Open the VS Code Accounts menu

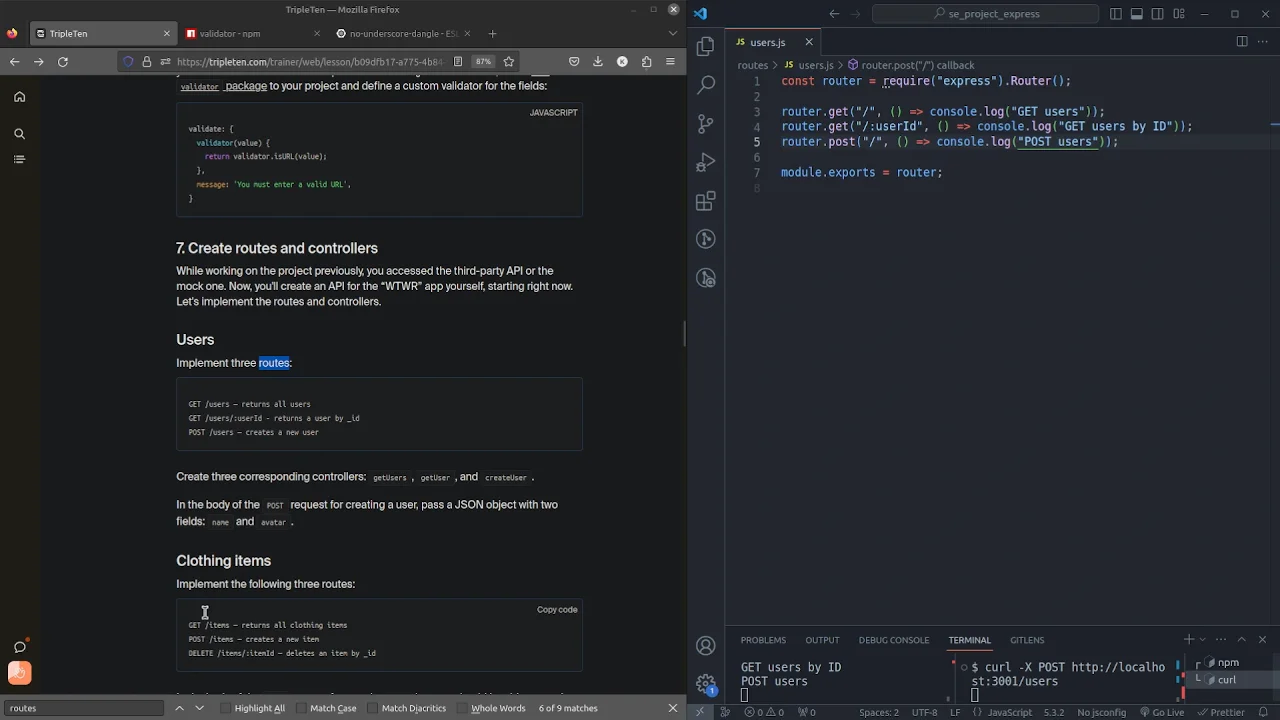706,646
